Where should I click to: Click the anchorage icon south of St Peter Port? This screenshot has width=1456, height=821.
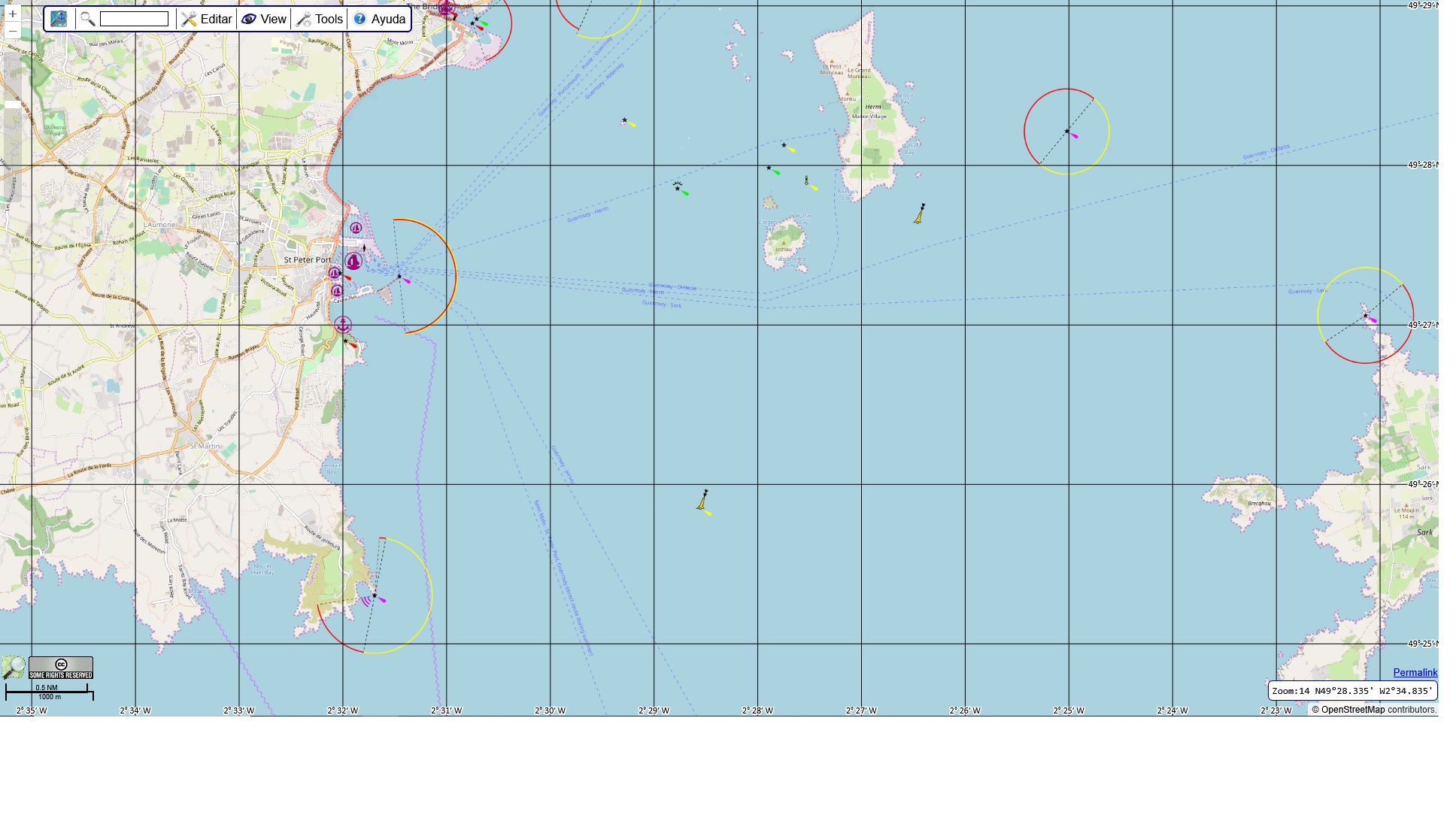[342, 325]
